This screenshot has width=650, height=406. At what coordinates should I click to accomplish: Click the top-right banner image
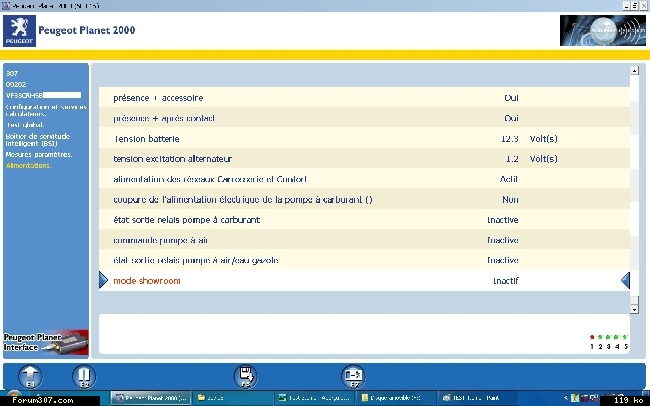[603, 31]
